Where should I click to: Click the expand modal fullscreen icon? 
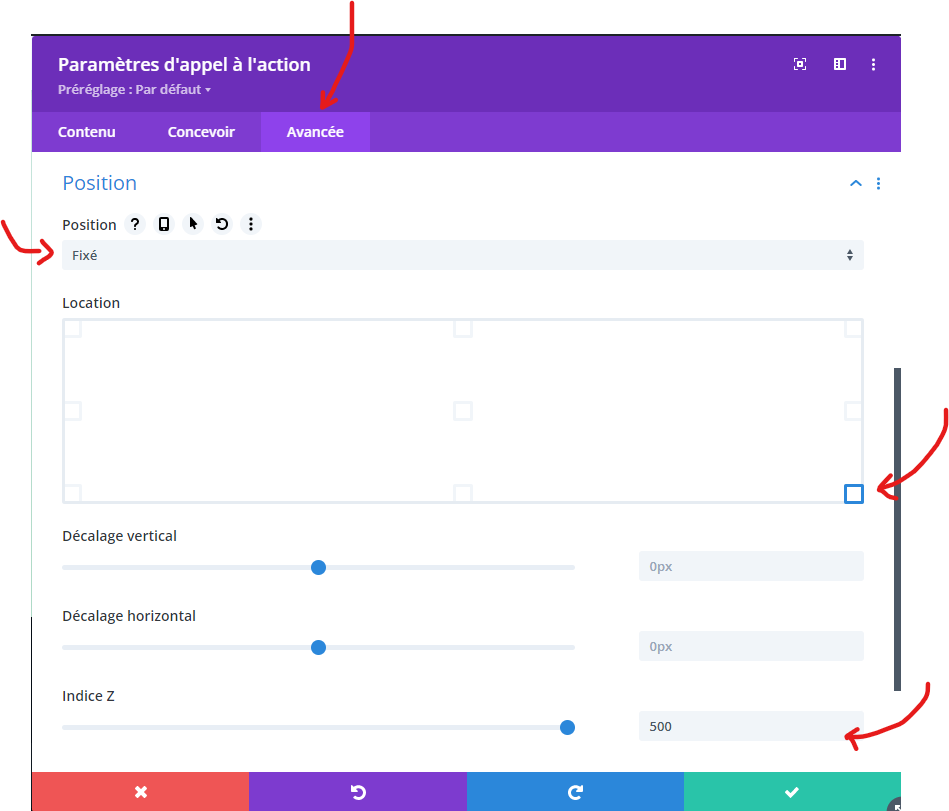pos(800,64)
